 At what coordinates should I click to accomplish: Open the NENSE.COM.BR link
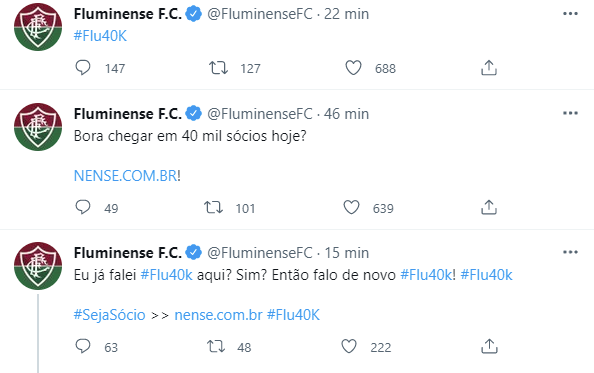(x=125, y=176)
